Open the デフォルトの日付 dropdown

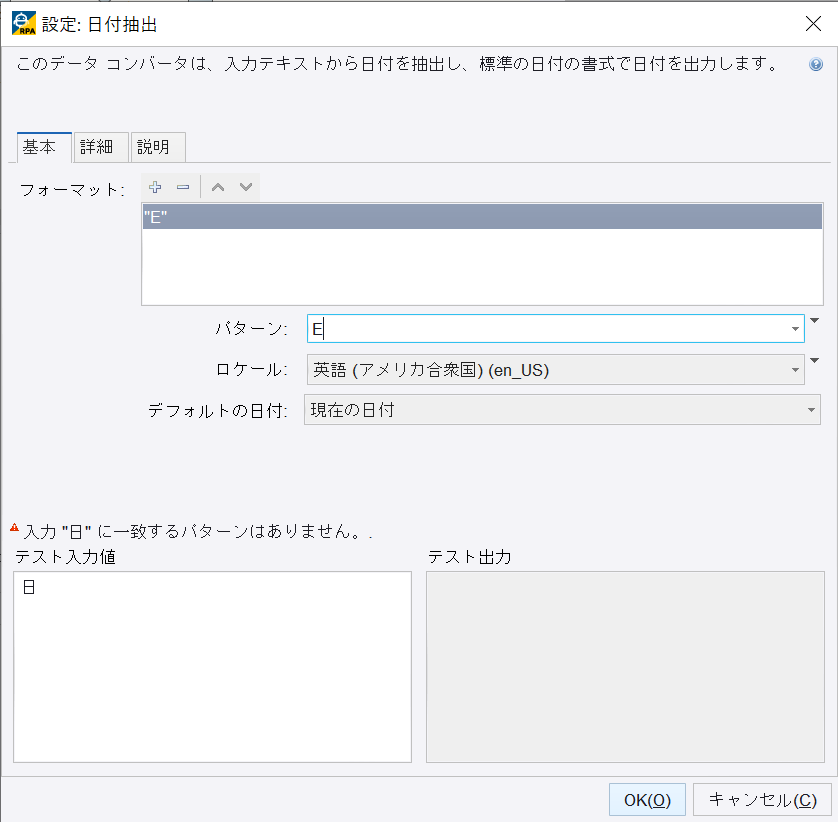562,410
